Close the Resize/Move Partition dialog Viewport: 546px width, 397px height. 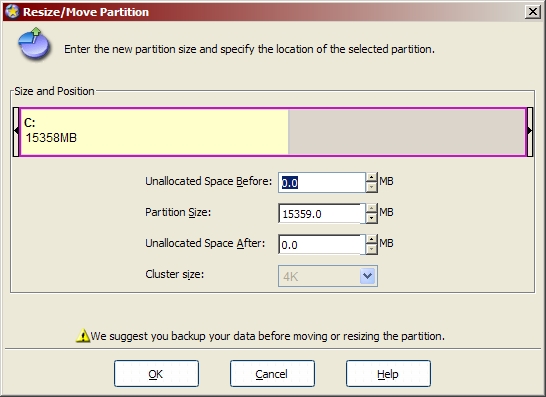click(533, 12)
